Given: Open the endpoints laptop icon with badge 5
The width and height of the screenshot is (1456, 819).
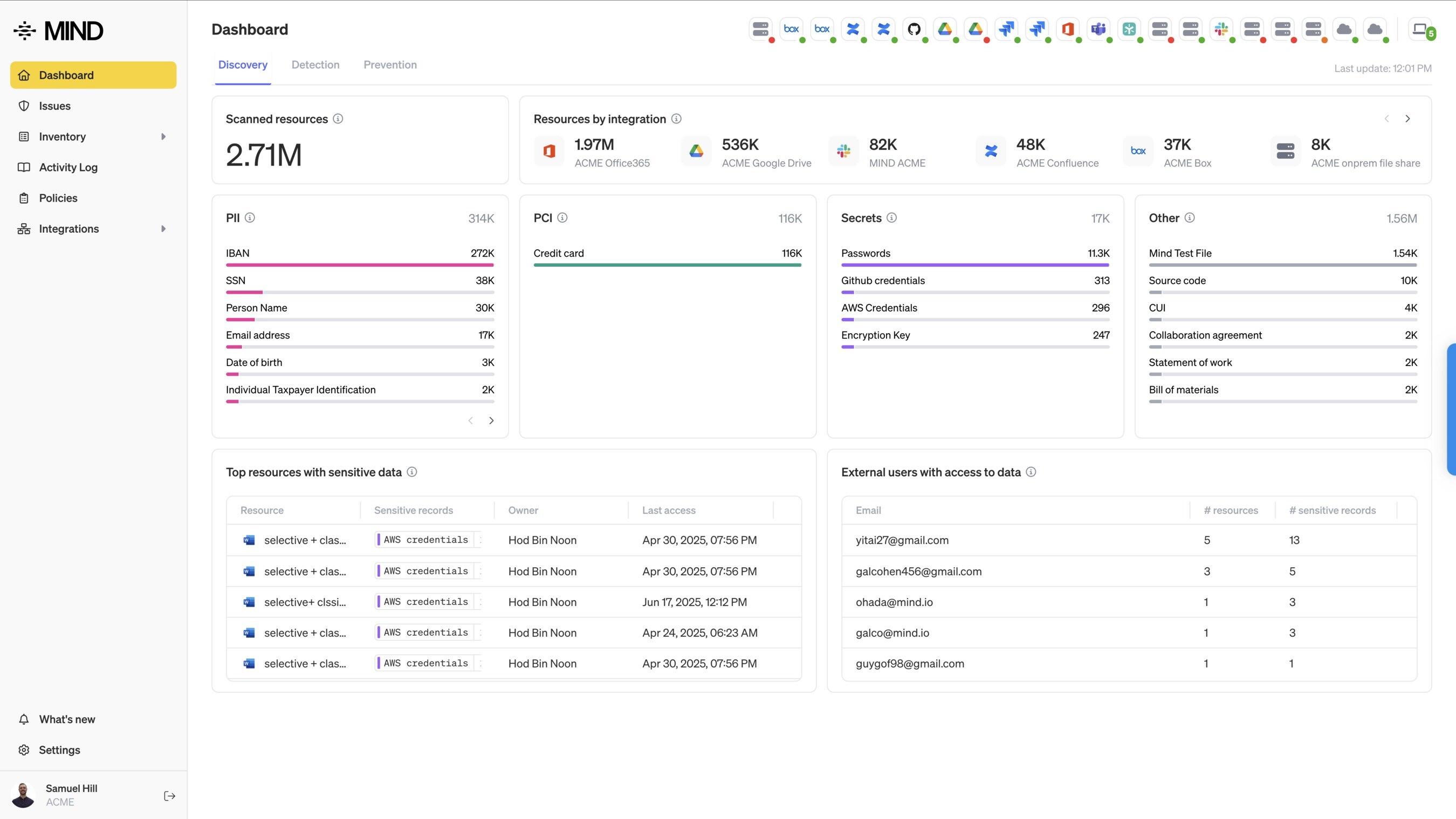Looking at the screenshot, I should (1420, 29).
